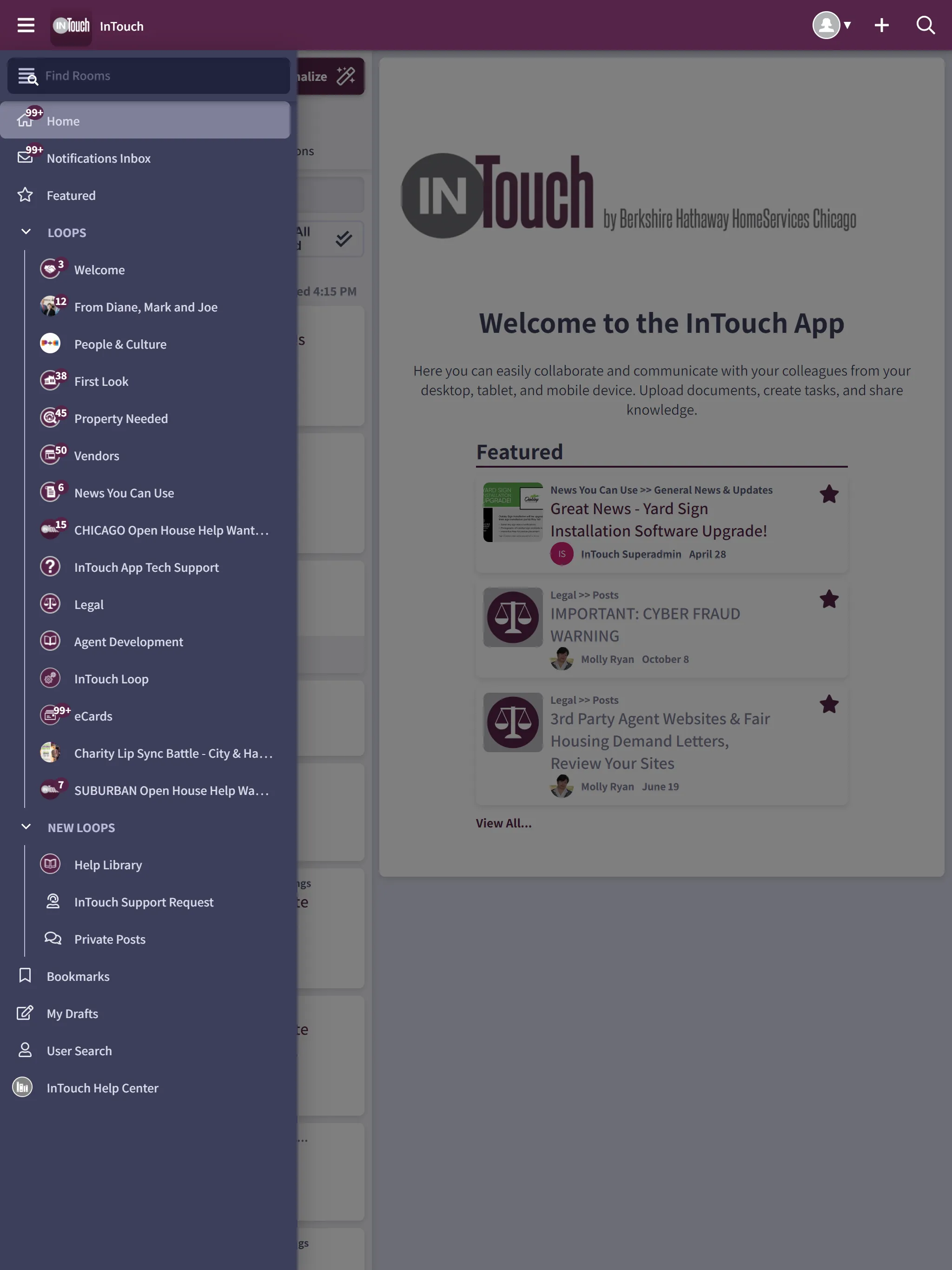Click the My Drafts icon

click(x=24, y=1014)
